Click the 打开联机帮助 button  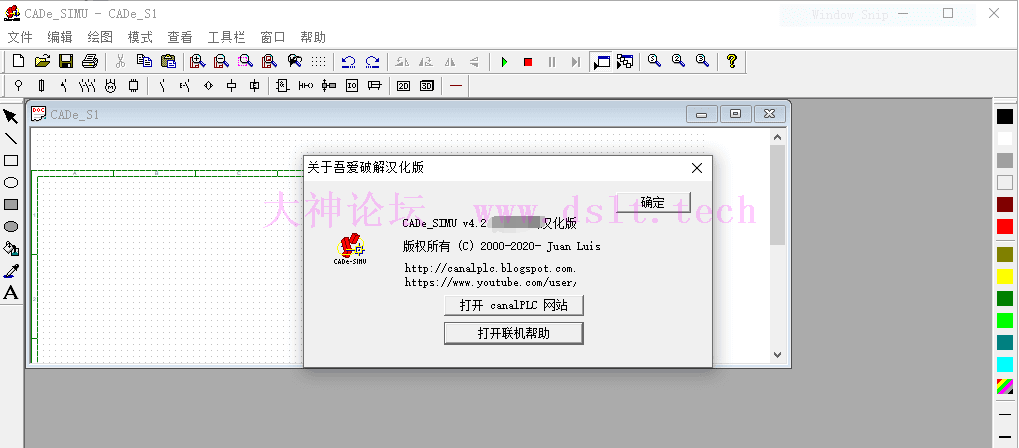(513, 334)
